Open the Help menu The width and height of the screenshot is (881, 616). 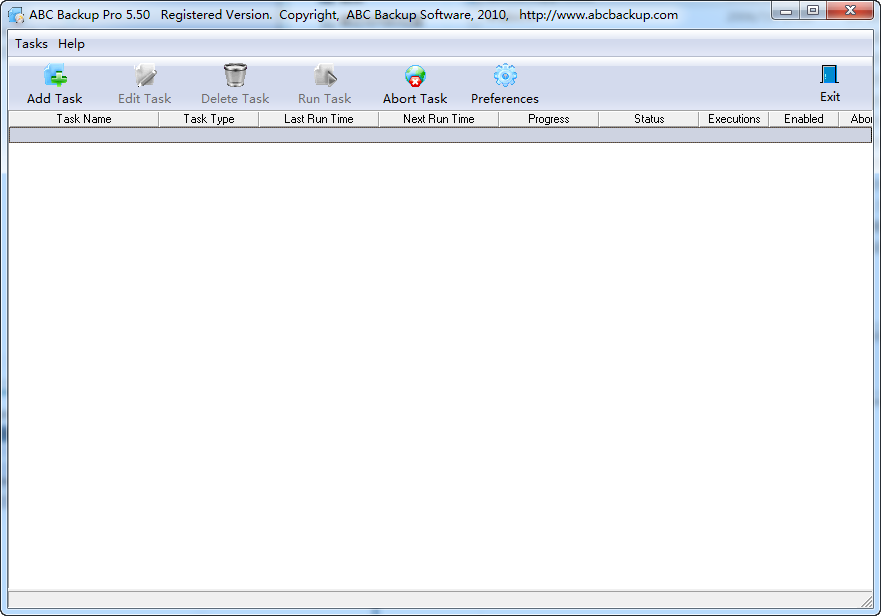click(71, 44)
